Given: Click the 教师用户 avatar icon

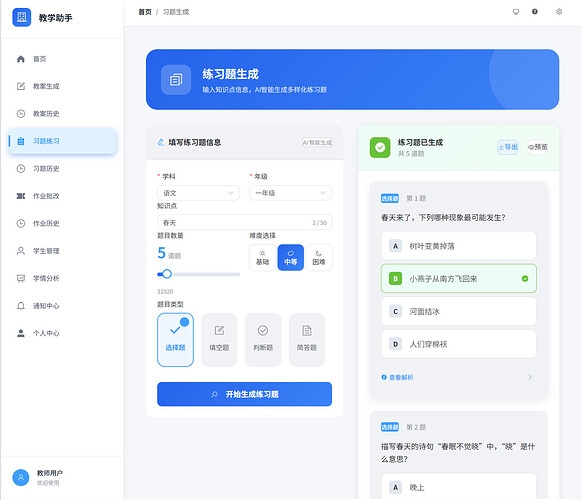Looking at the screenshot, I should (x=21, y=477).
